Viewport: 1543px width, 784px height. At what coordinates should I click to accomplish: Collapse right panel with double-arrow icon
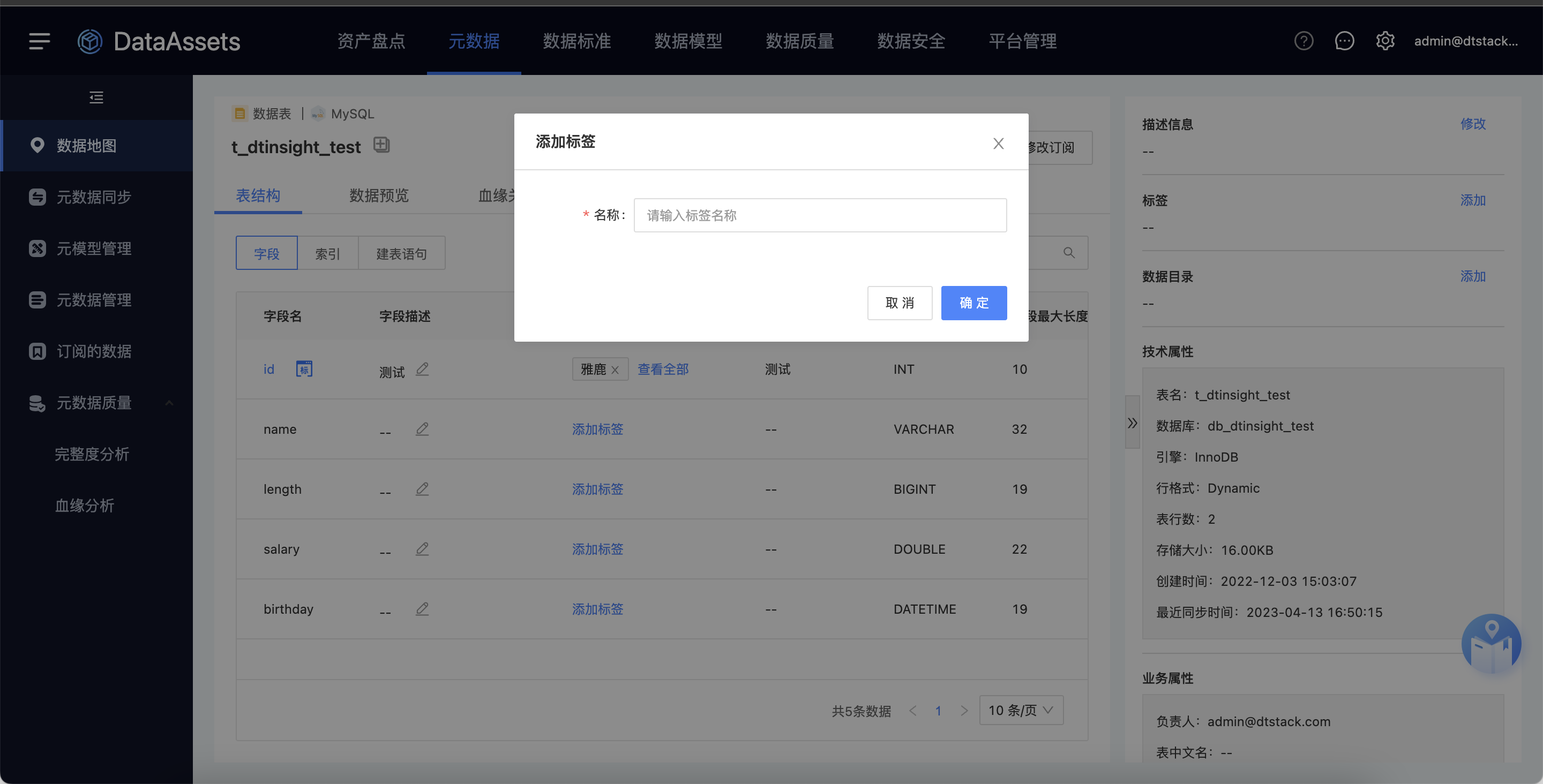(x=1132, y=423)
